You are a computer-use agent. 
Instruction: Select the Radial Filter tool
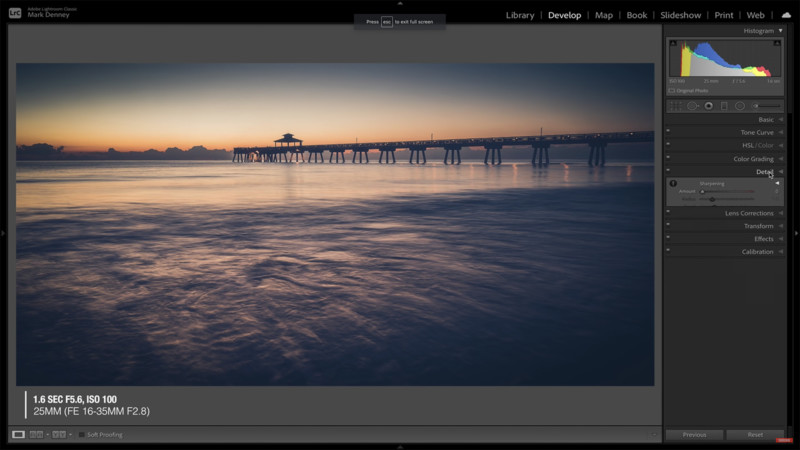tap(740, 105)
